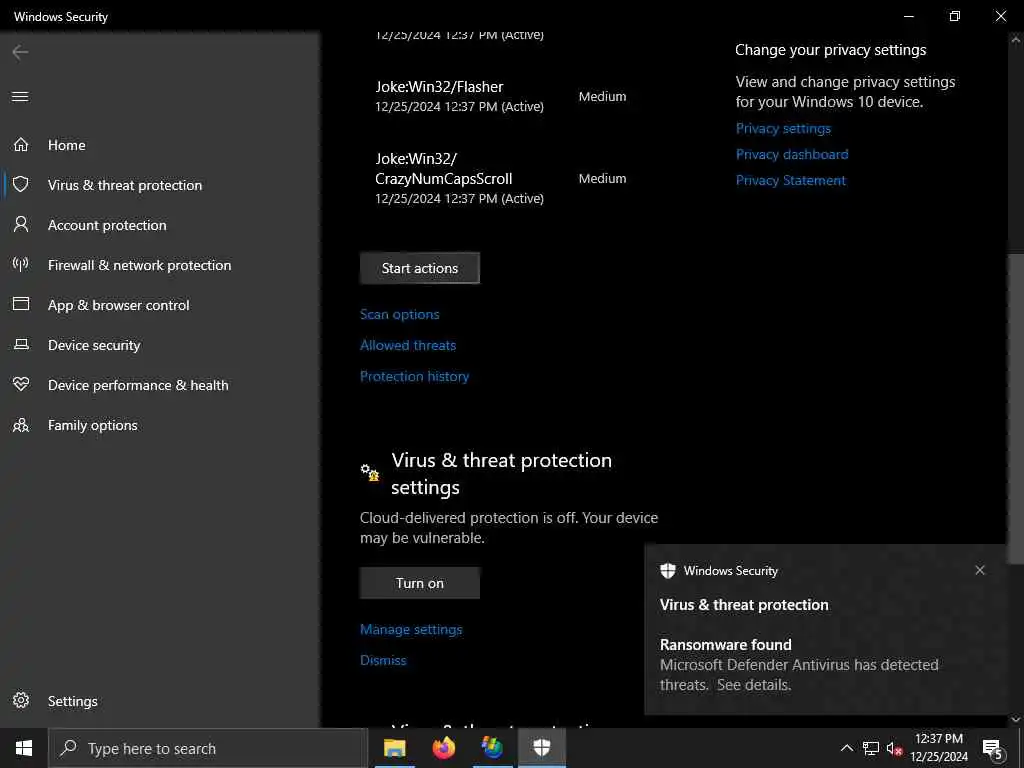The height and width of the screenshot is (768, 1024).
Task: Click the Type here to search box
Action: (208, 748)
